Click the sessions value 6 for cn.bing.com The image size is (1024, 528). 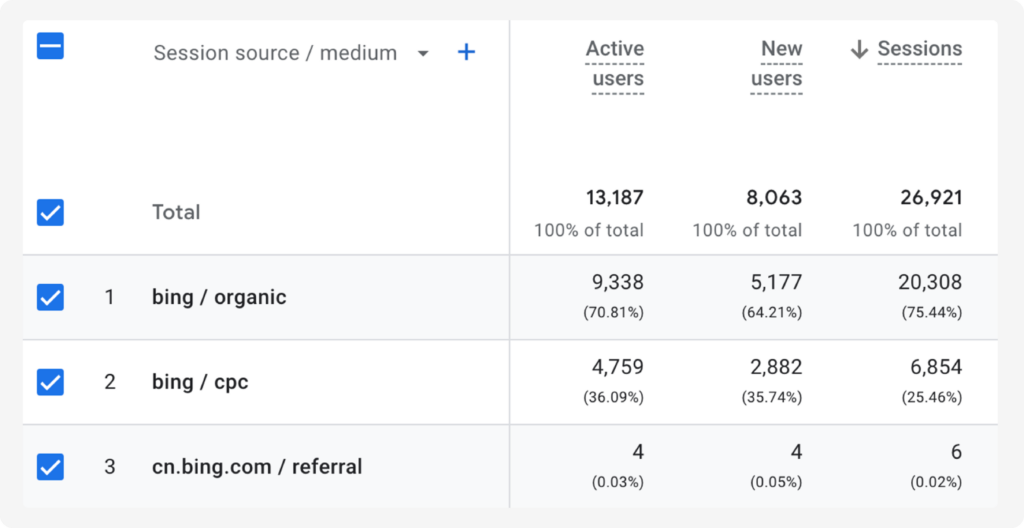[956, 452]
